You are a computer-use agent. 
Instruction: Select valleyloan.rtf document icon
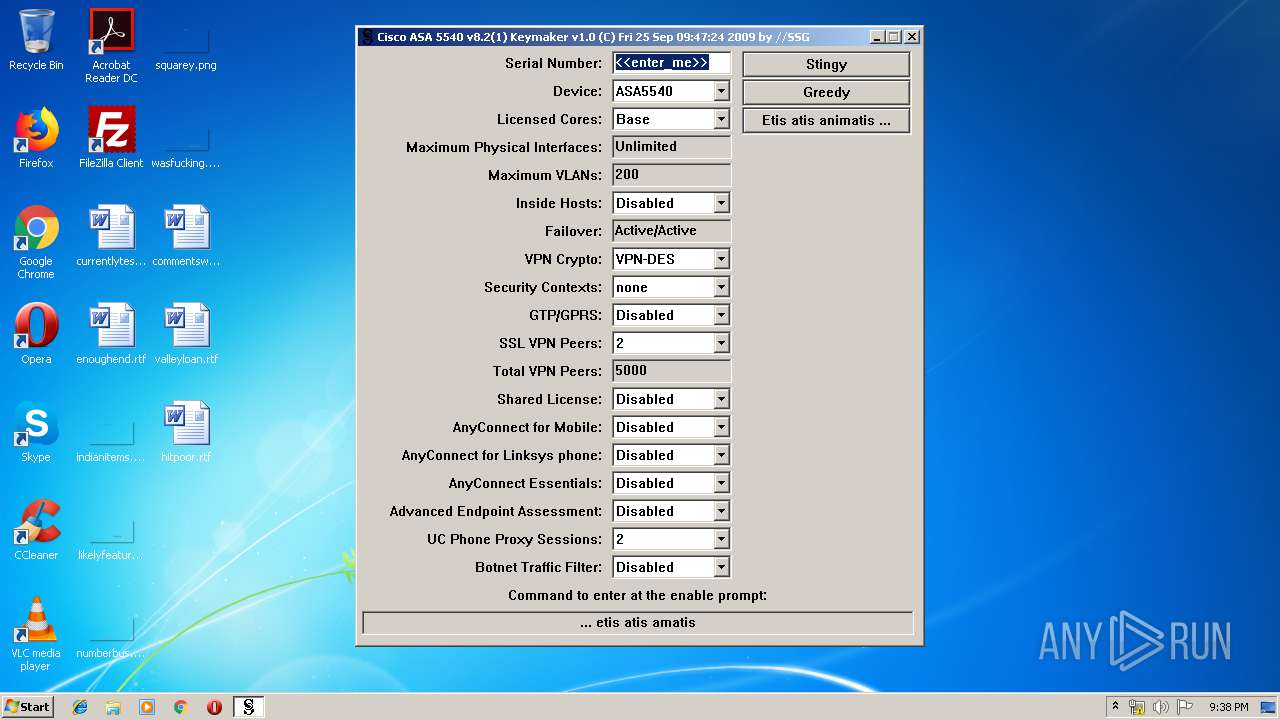pyautogui.click(x=186, y=334)
